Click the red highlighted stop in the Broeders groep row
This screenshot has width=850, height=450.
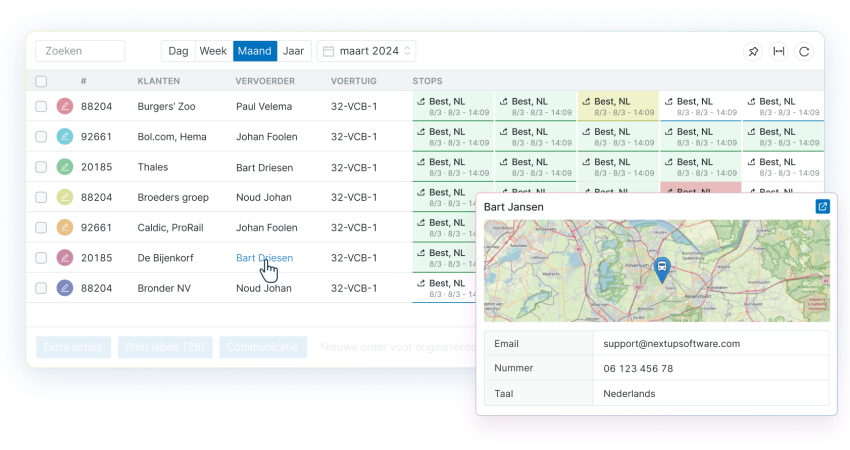click(700, 188)
